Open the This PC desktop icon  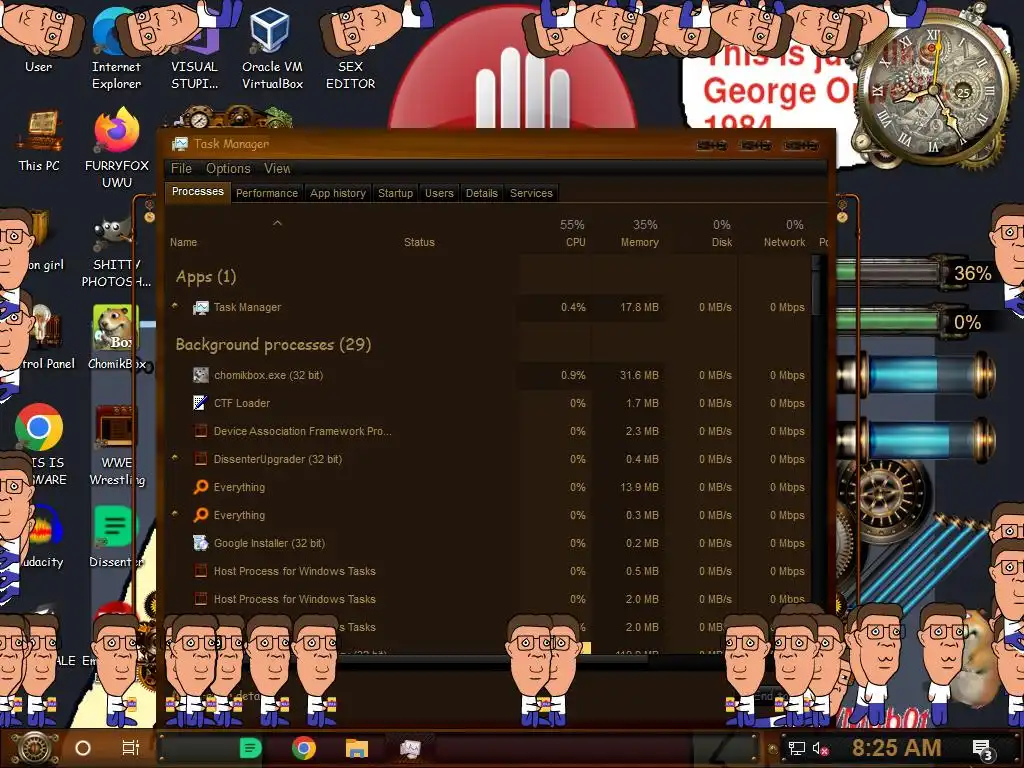click(39, 140)
